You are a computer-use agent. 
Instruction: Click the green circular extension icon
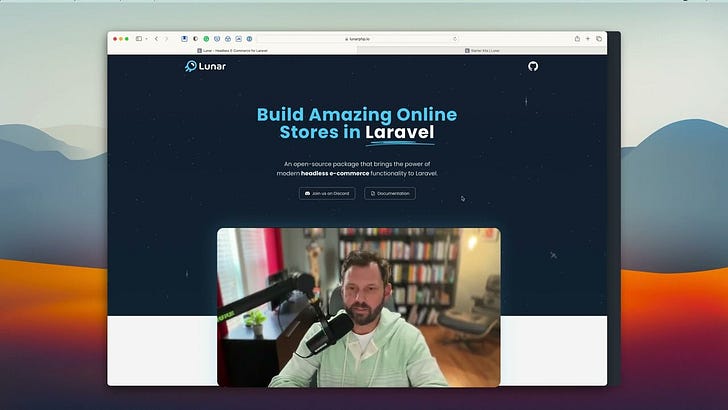206,39
